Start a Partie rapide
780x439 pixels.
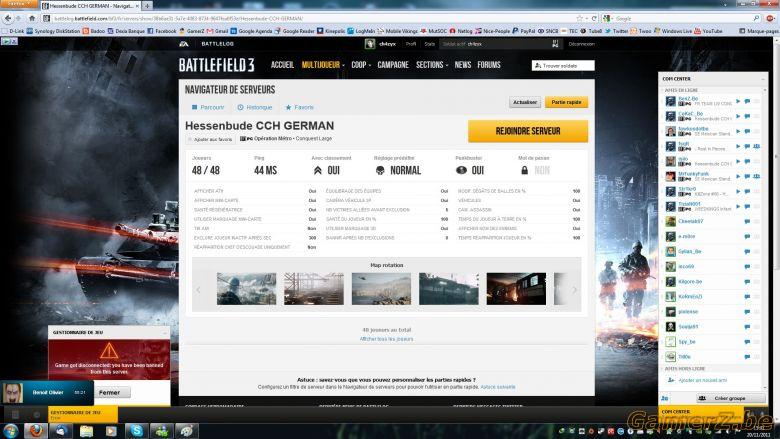click(x=566, y=102)
